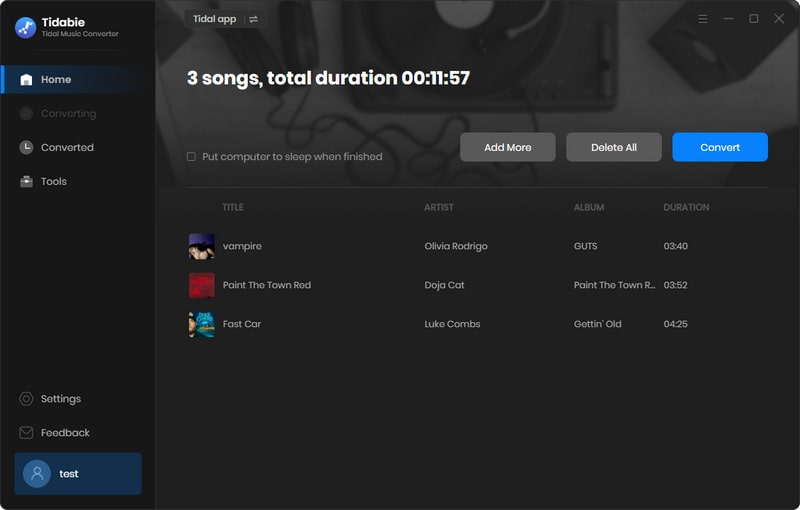Click the test account button
The width and height of the screenshot is (800, 510).
(x=78, y=474)
